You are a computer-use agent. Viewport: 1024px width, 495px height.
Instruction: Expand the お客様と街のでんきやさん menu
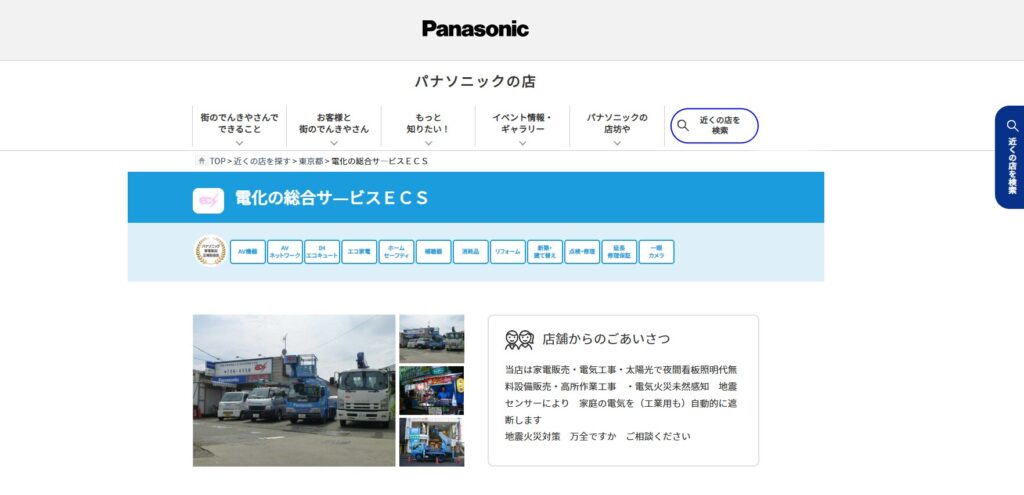click(x=333, y=125)
